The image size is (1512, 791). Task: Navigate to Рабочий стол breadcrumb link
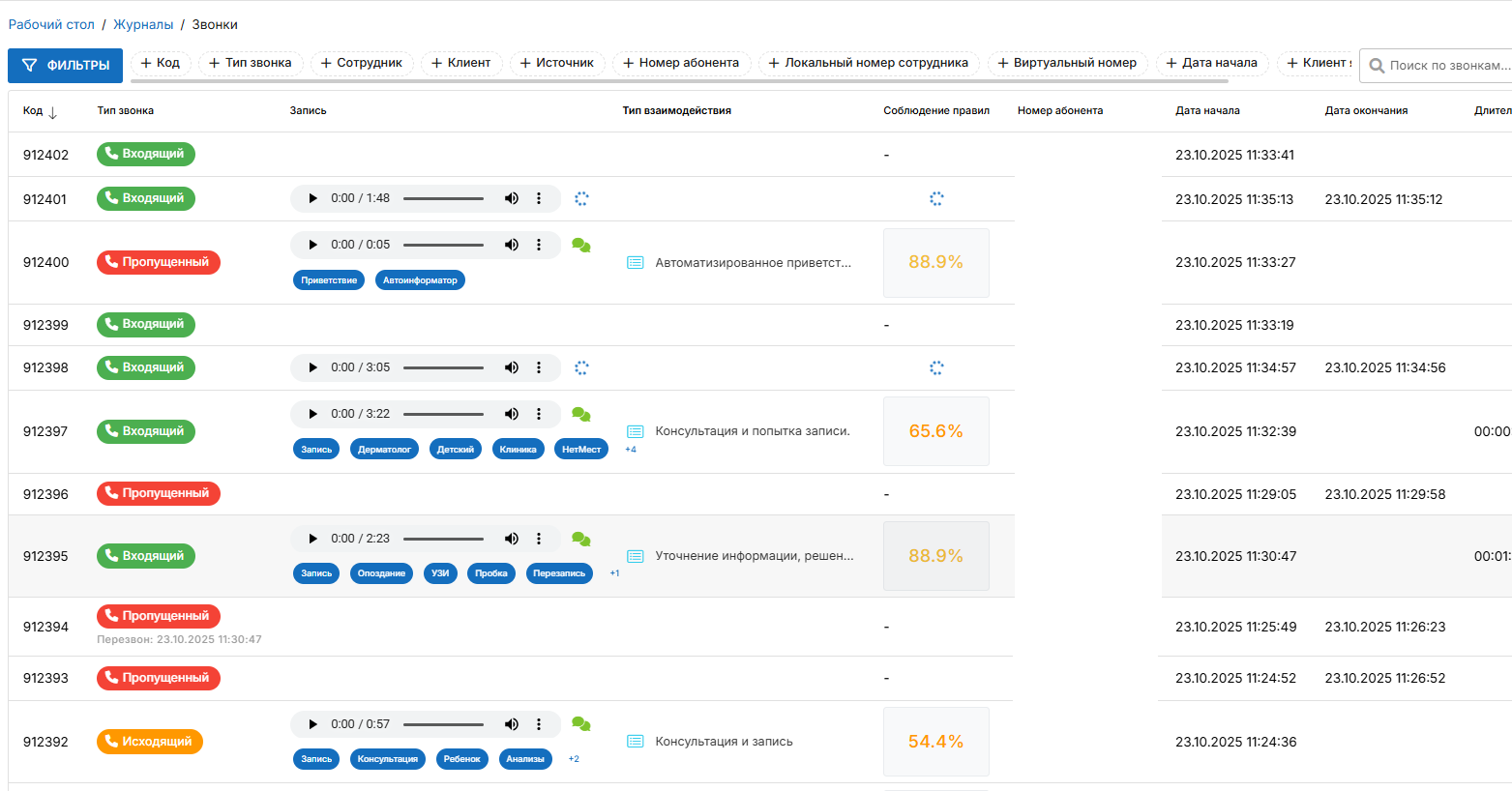click(x=51, y=24)
